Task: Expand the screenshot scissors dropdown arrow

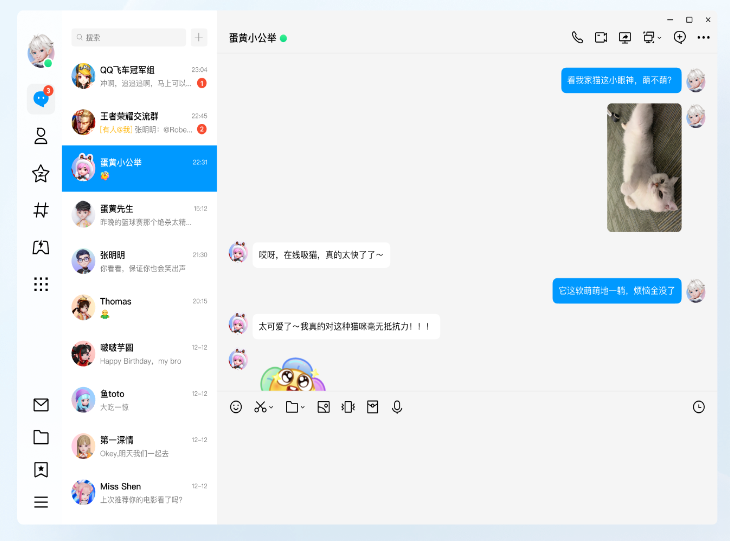Action: point(271,408)
